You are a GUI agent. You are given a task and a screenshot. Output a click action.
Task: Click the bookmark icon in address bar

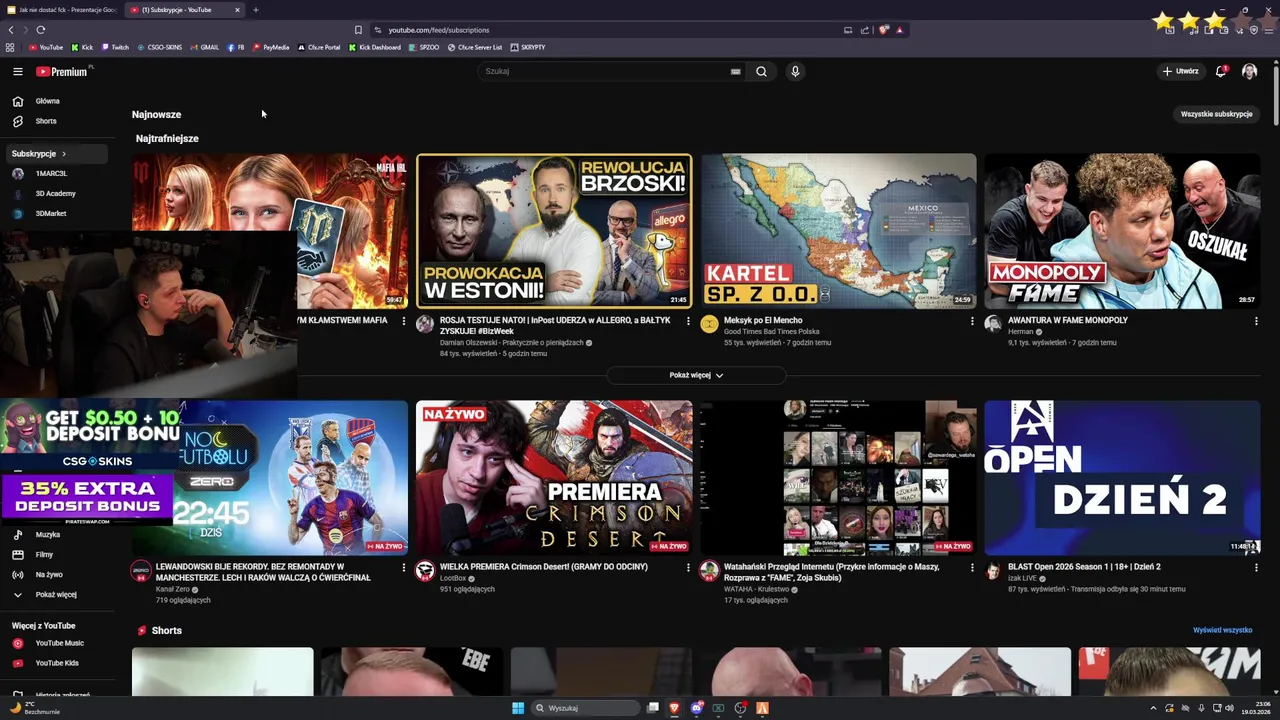point(358,30)
